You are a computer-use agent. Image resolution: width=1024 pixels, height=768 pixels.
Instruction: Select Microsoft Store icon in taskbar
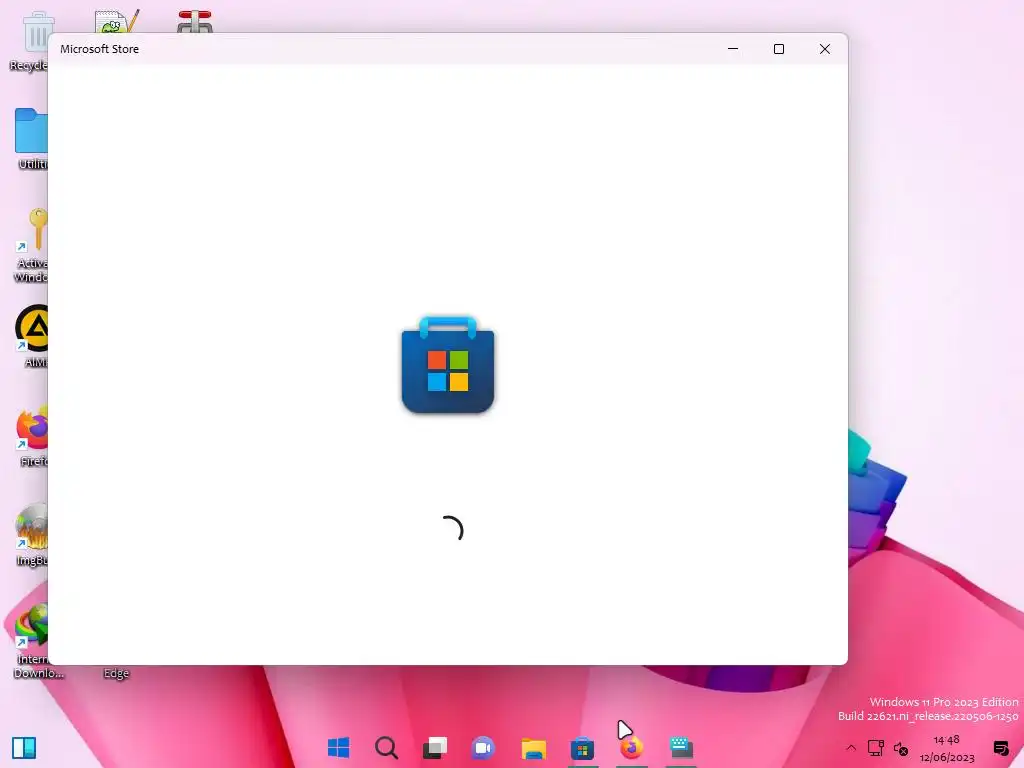[582, 748]
